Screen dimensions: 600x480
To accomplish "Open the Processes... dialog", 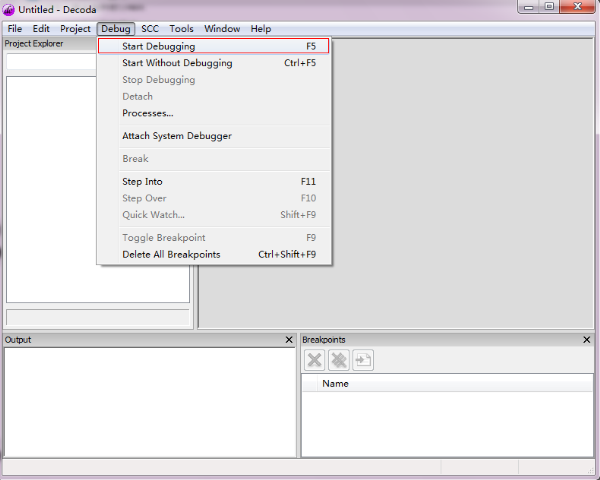I will [x=147, y=113].
